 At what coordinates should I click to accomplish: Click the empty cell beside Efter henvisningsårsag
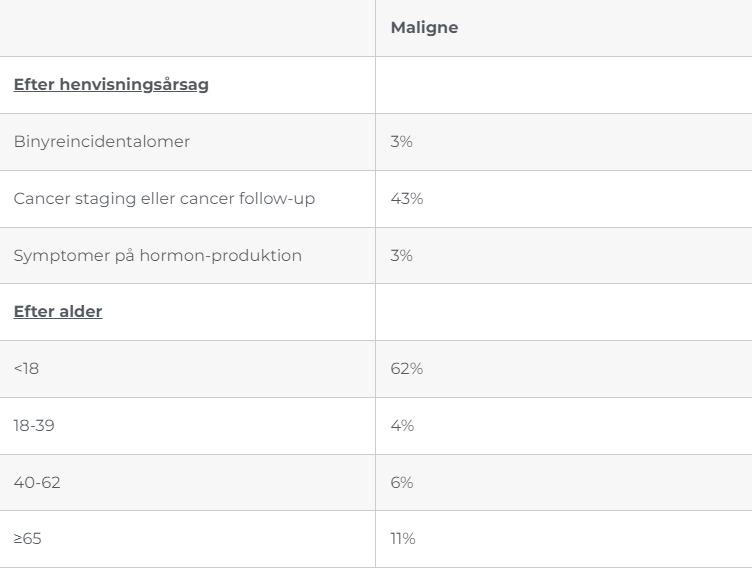click(563, 85)
